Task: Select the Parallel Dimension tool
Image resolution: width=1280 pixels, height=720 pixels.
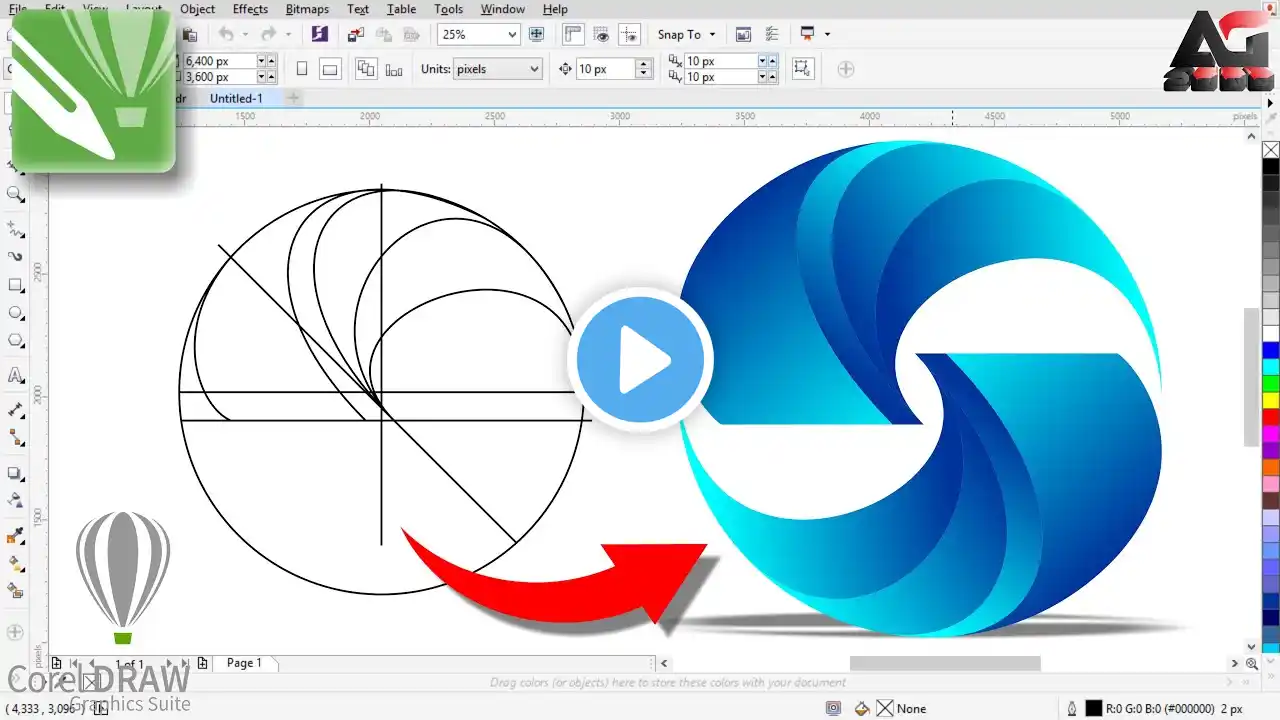Action: tap(15, 410)
